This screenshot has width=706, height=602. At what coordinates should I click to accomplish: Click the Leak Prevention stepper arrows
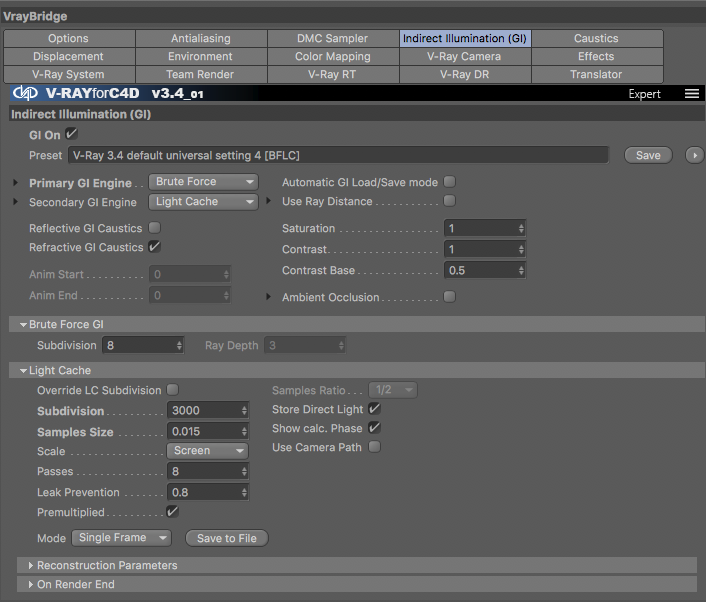[x=244, y=492]
